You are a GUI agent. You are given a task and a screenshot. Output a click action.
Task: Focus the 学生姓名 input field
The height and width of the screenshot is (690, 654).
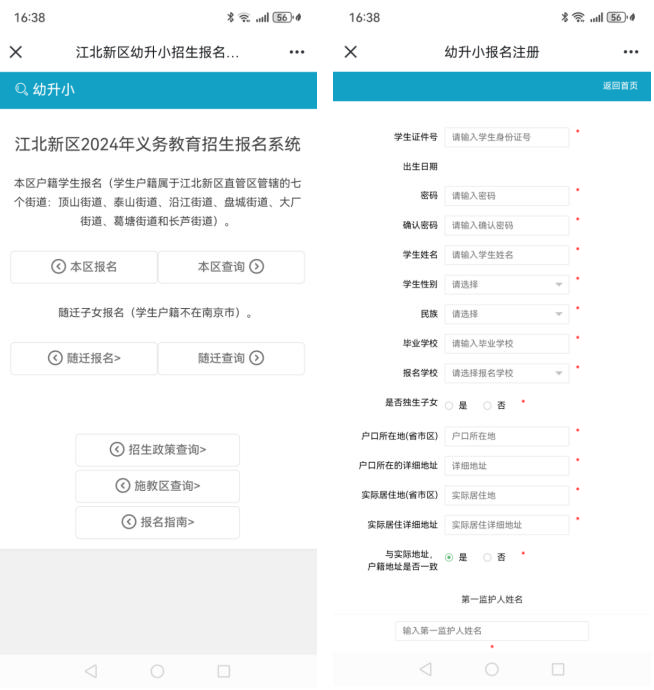[x=507, y=255]
